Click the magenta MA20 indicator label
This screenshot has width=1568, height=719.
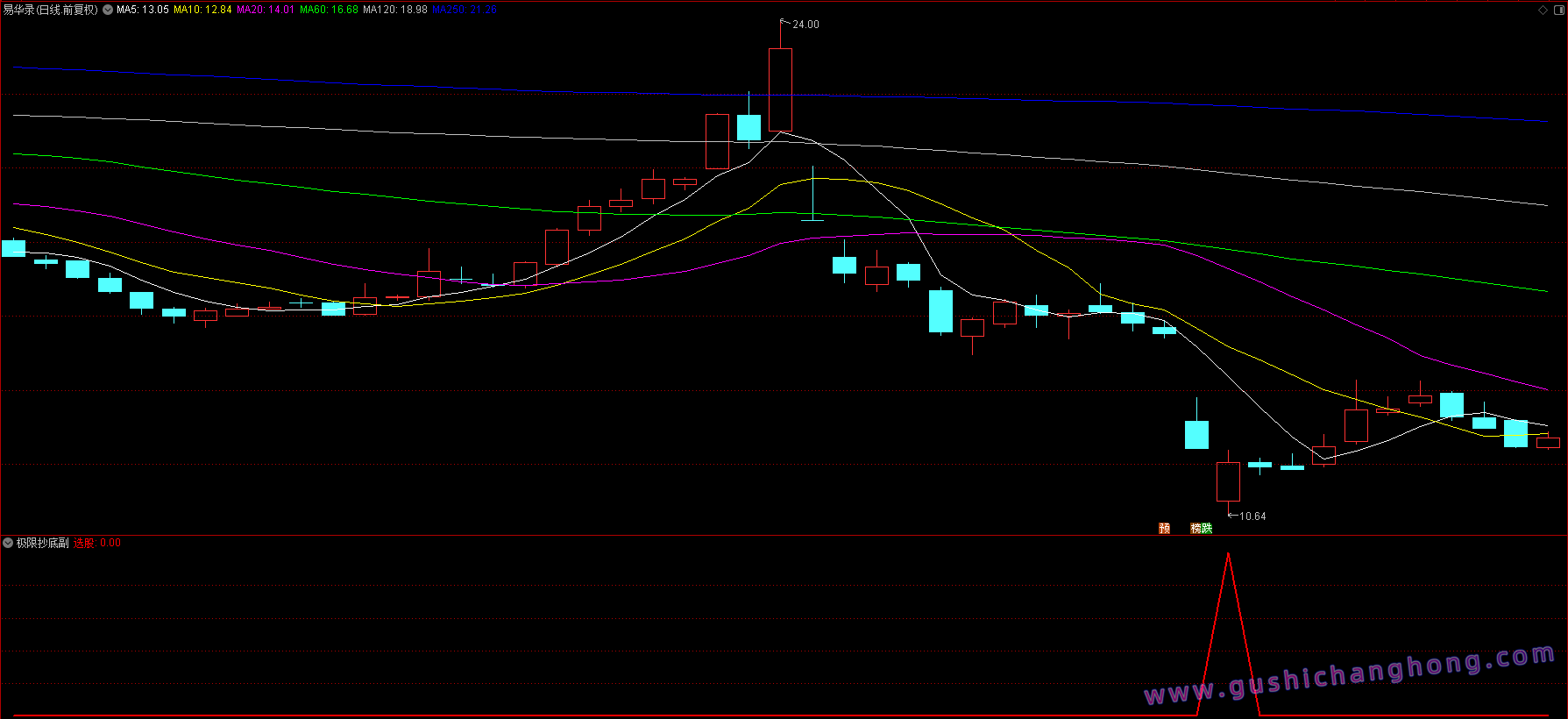pos(266,10)
